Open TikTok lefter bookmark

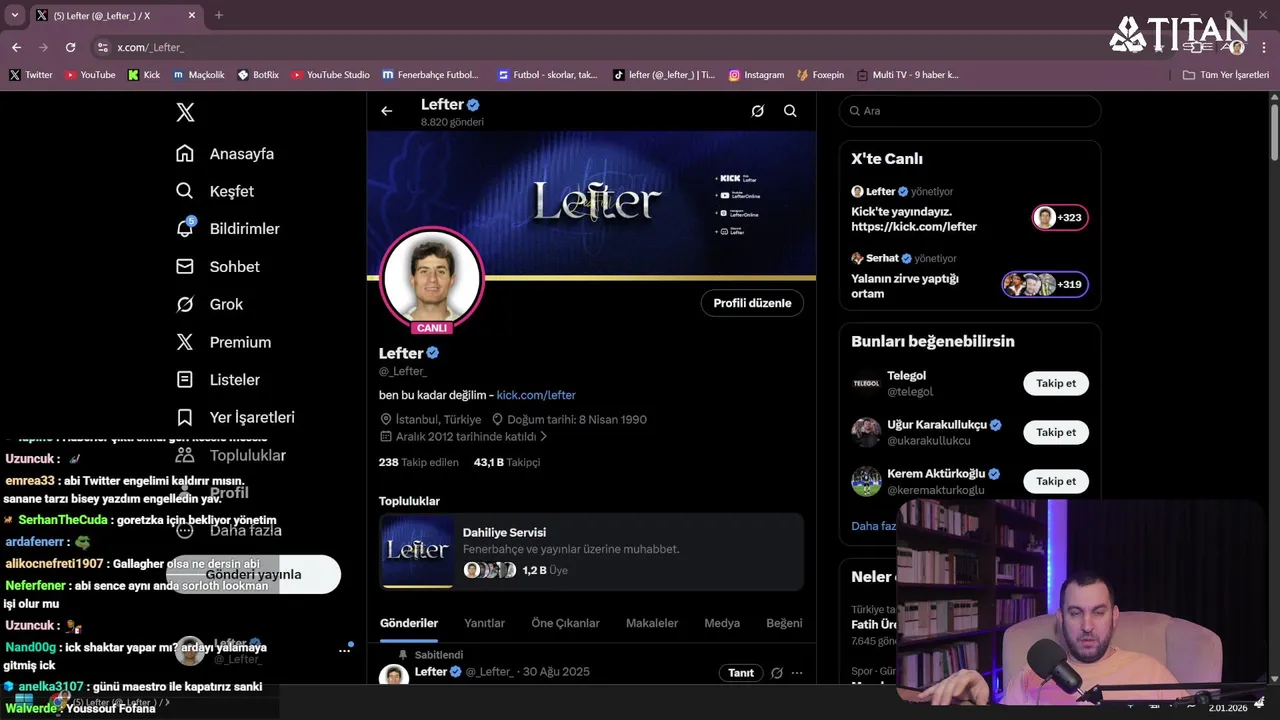point(664,75)
